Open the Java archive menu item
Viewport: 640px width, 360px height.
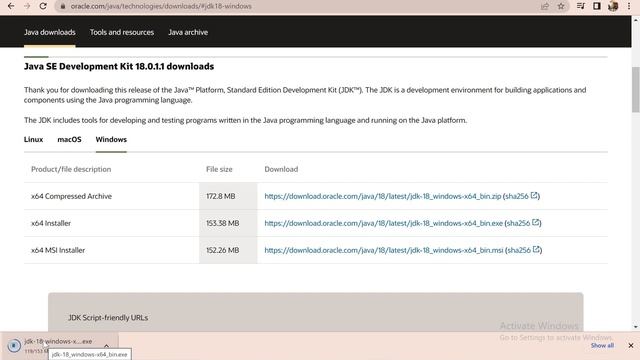[188, 32]
